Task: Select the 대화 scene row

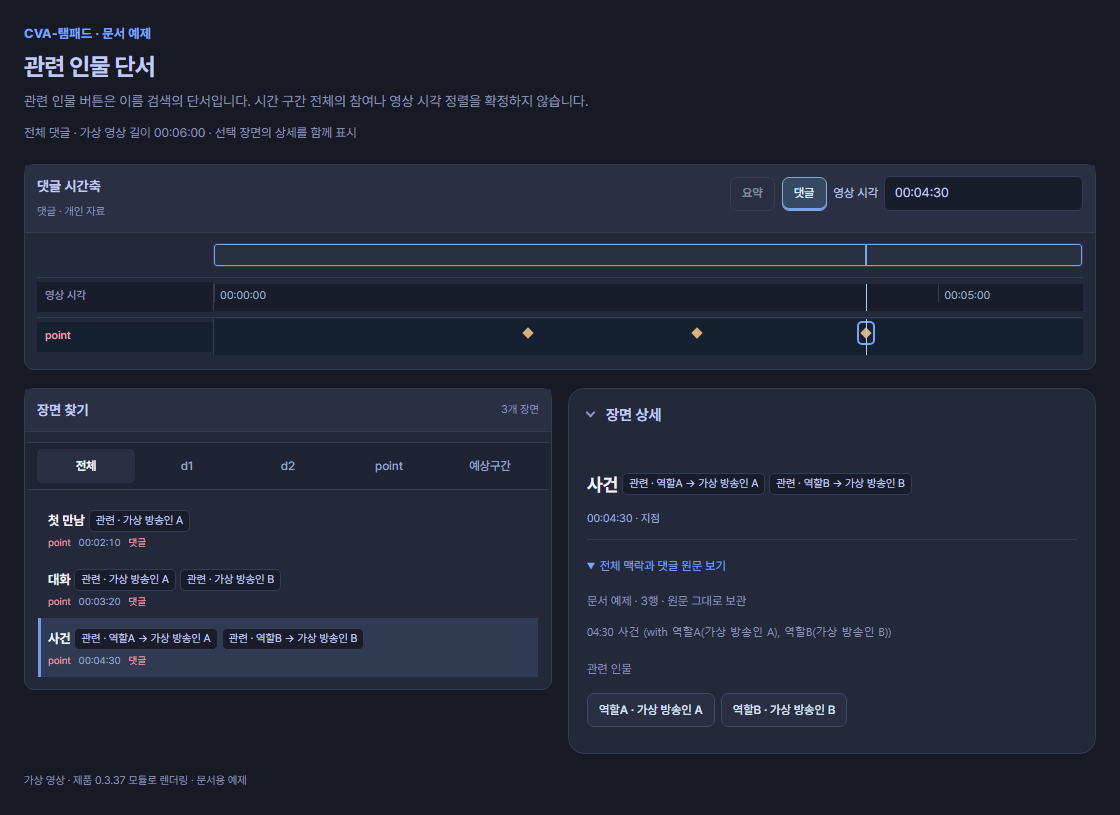Action: click(289, 589)
